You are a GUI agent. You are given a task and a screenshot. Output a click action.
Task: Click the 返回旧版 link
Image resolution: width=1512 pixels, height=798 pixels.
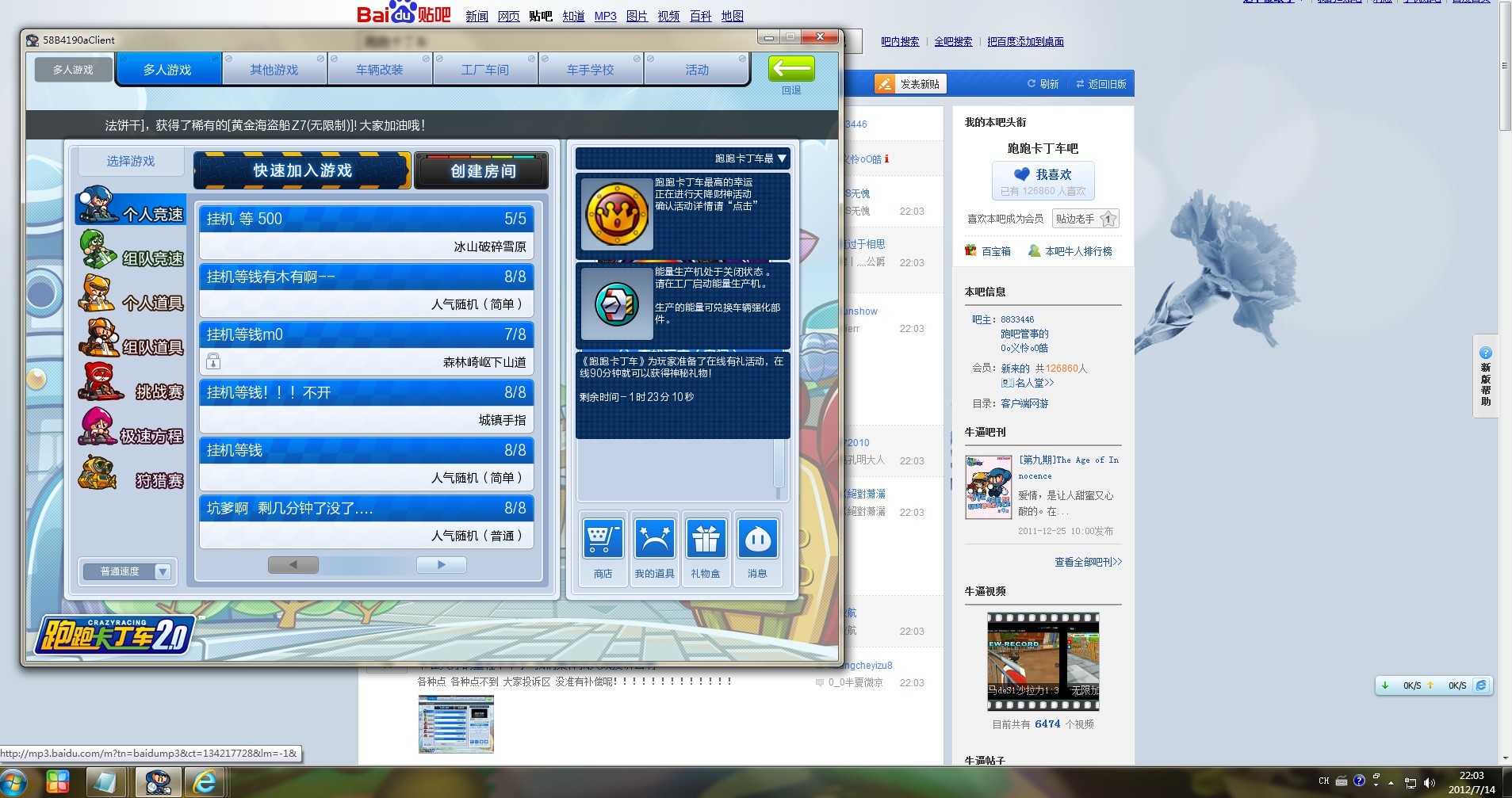click(1101, 84)
